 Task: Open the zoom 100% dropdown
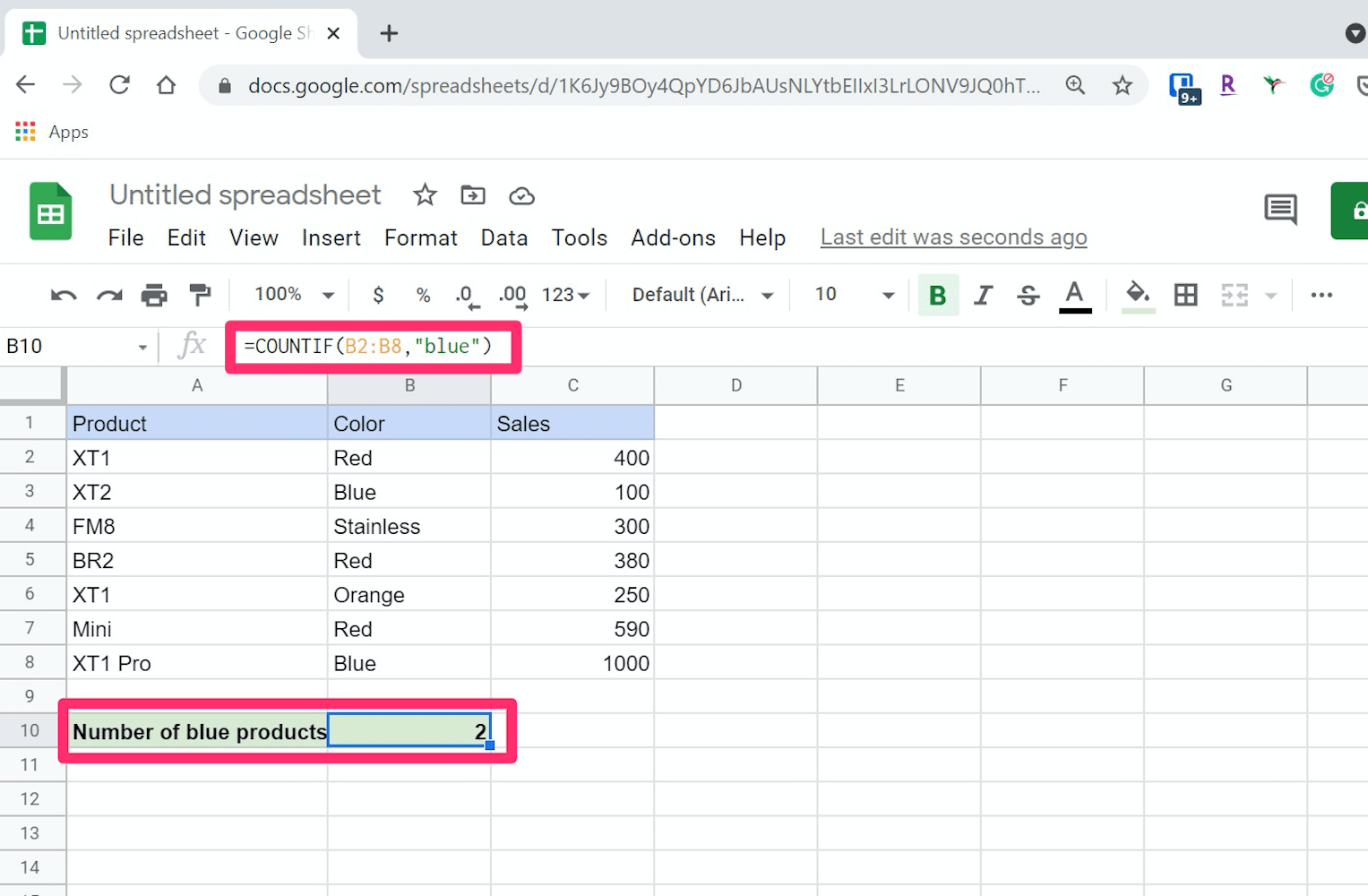(294, 295)
